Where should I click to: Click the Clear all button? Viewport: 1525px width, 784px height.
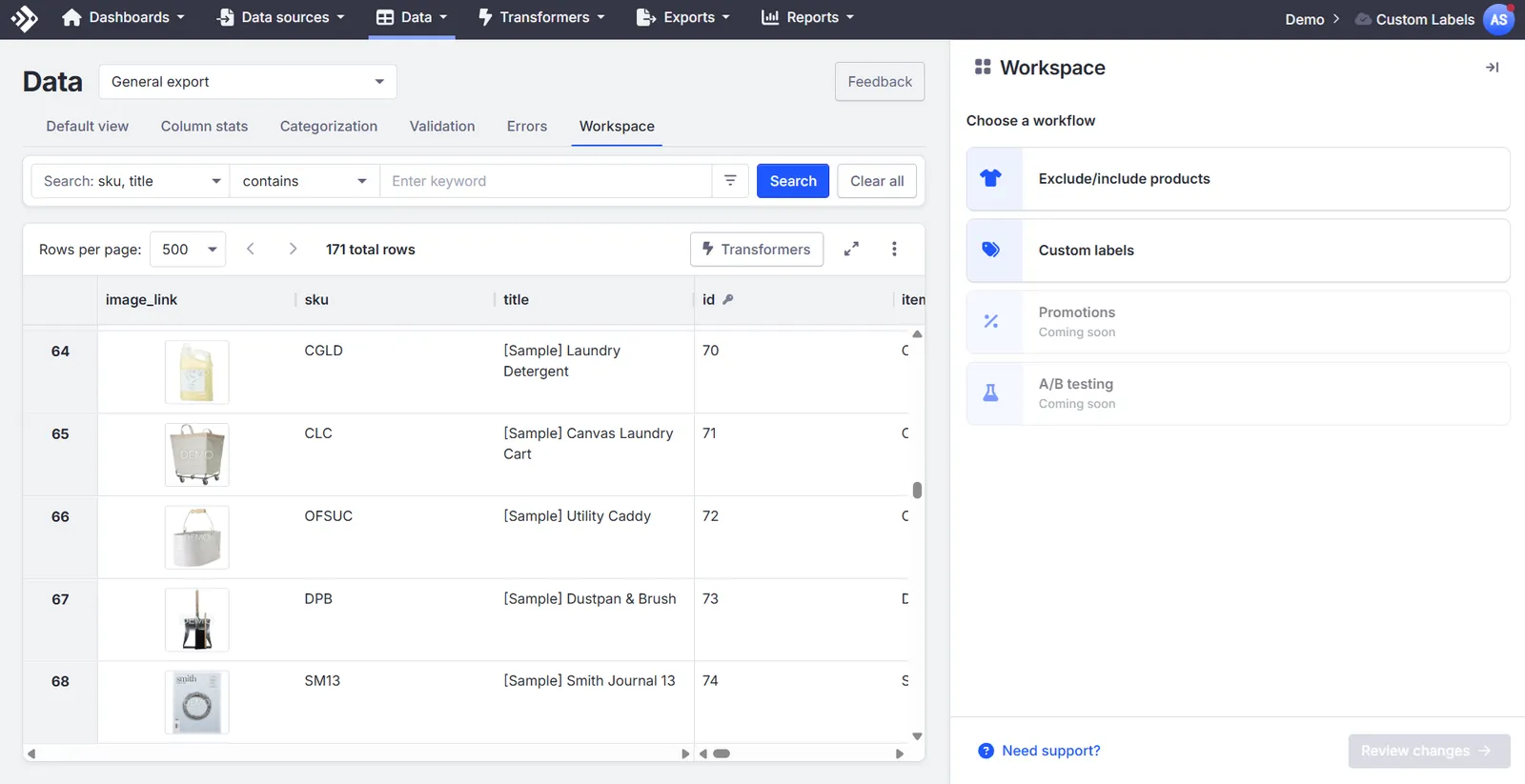coord(877,181)
